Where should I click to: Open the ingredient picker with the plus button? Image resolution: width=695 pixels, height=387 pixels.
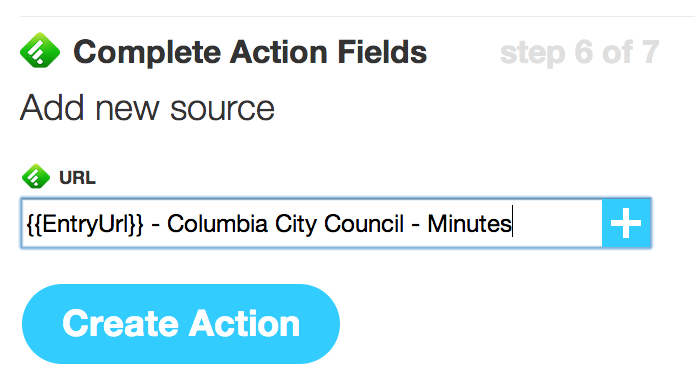tap(626, 223)
